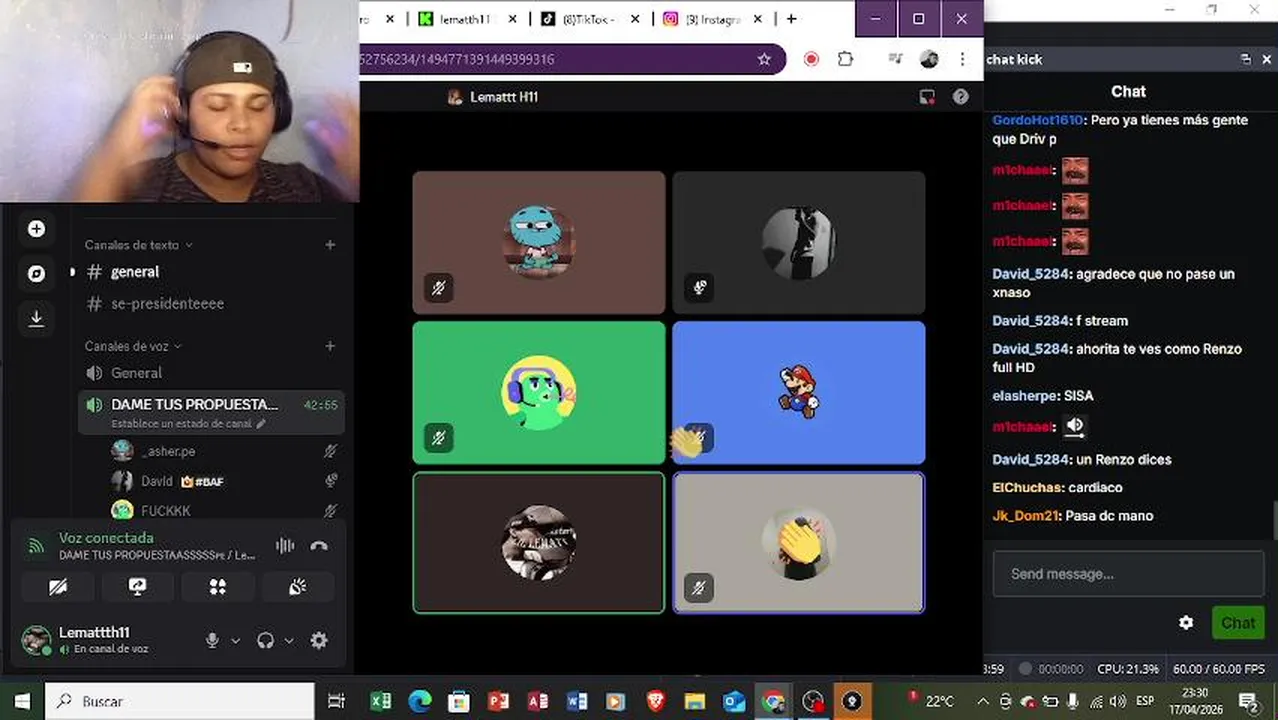Image resolution: width=1278 pixels, height=720 pixels.
Task: Explore discoverable servers compass icon
Action: pyautogui.click(x=36, y=274)
